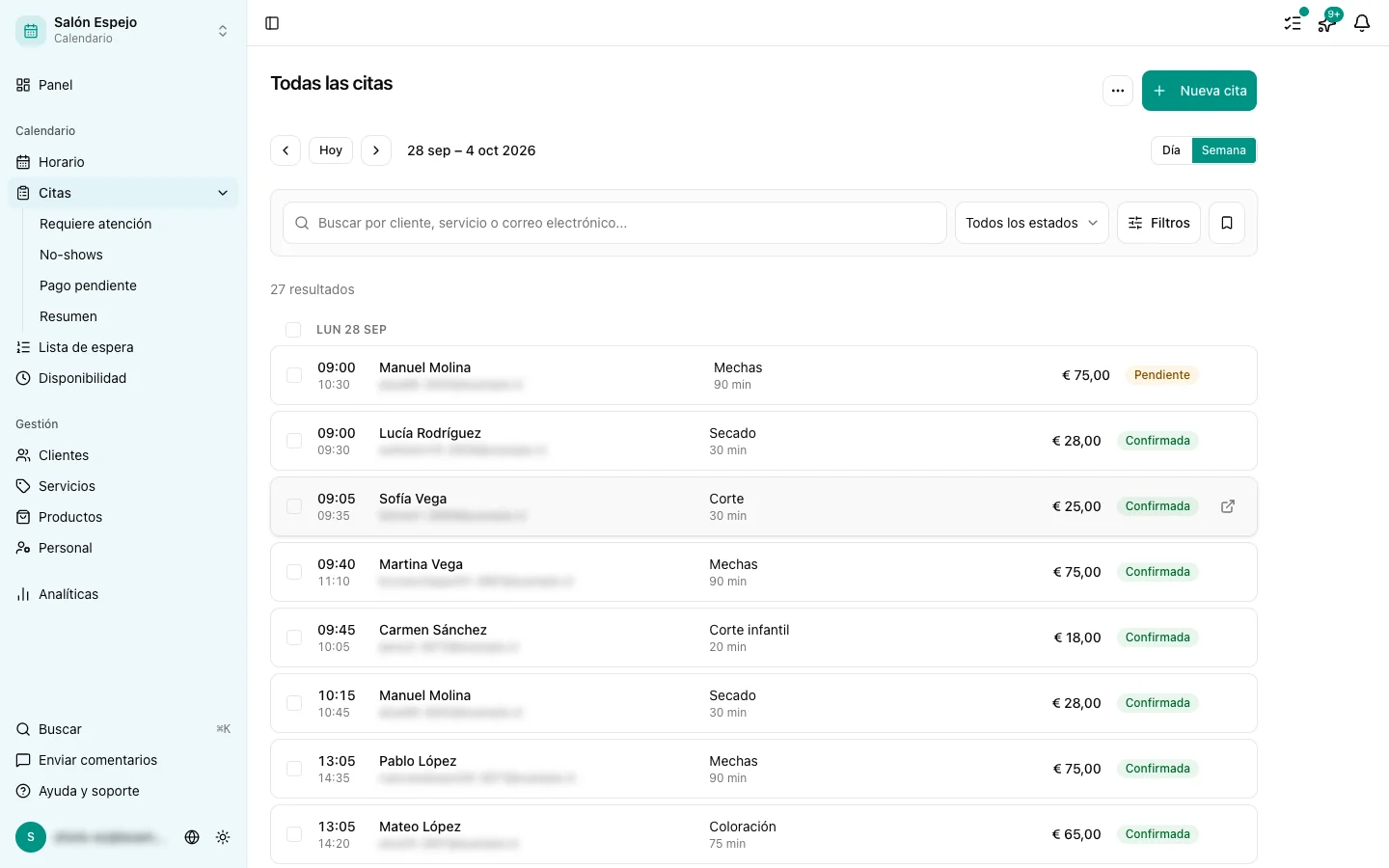Click Carmen Sánchez client name
Screen dimensions: 1389x868
click(x=433, y=630)
